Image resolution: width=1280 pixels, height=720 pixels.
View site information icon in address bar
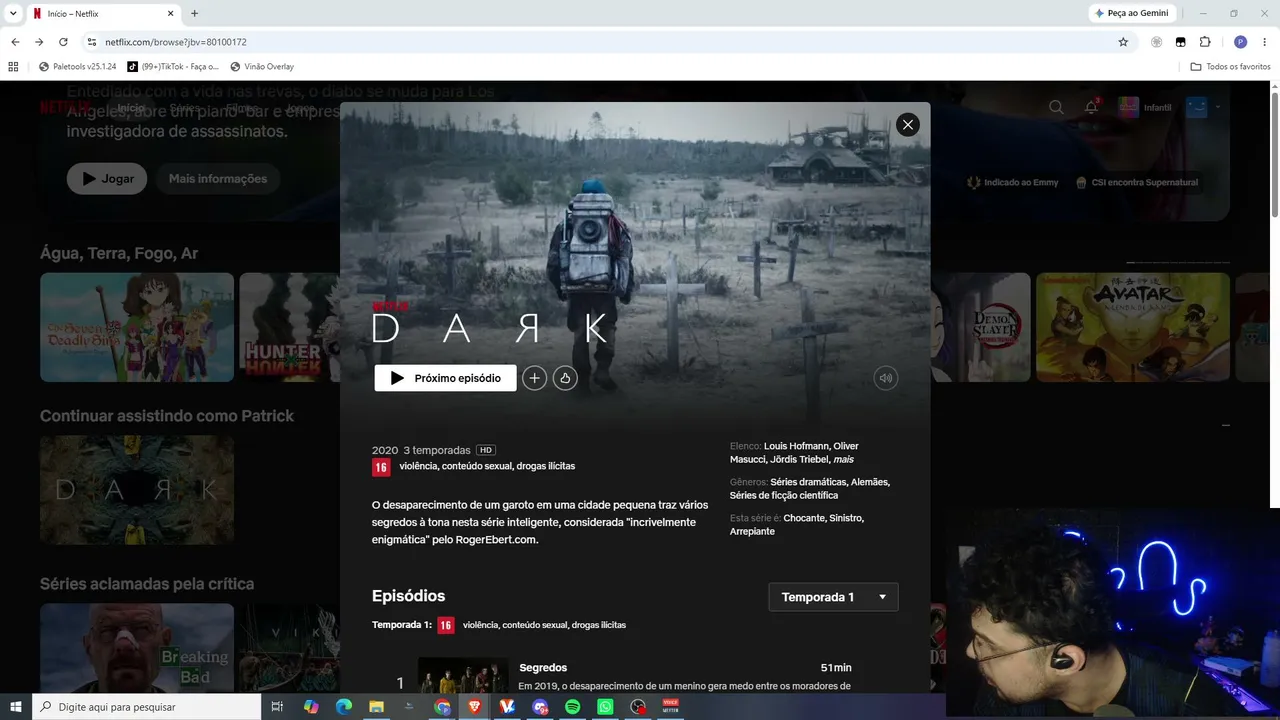92,42
